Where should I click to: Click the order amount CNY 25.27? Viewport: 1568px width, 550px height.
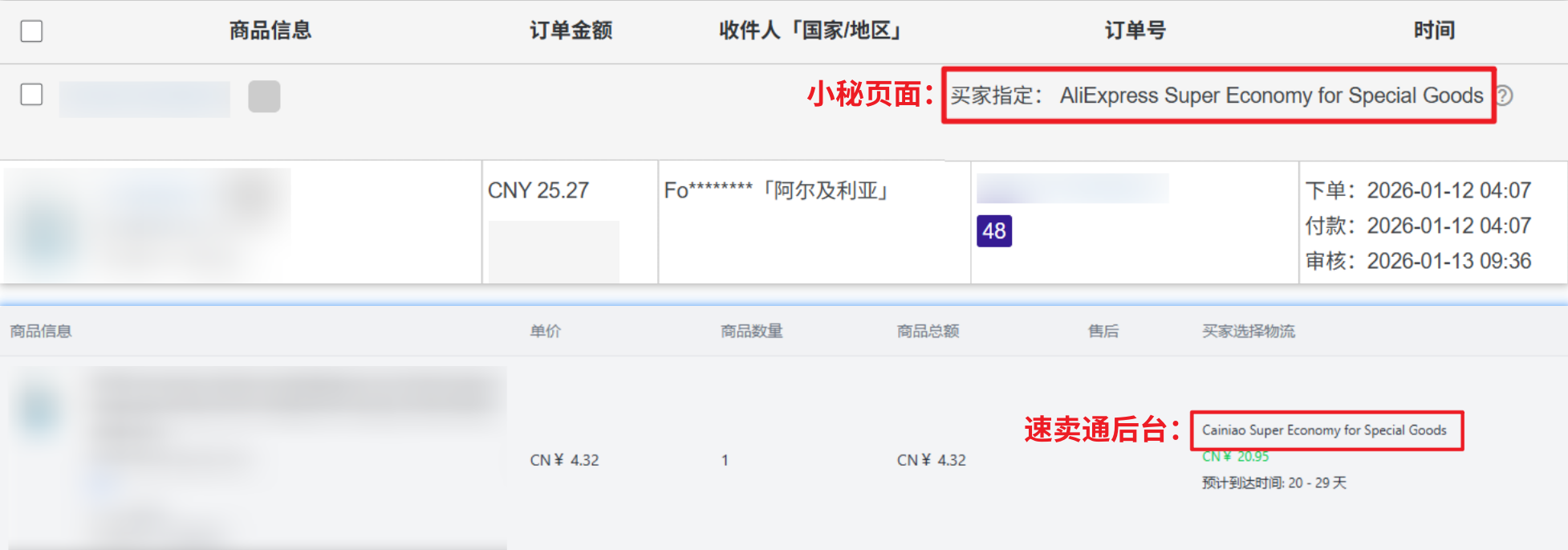point(538,190)
